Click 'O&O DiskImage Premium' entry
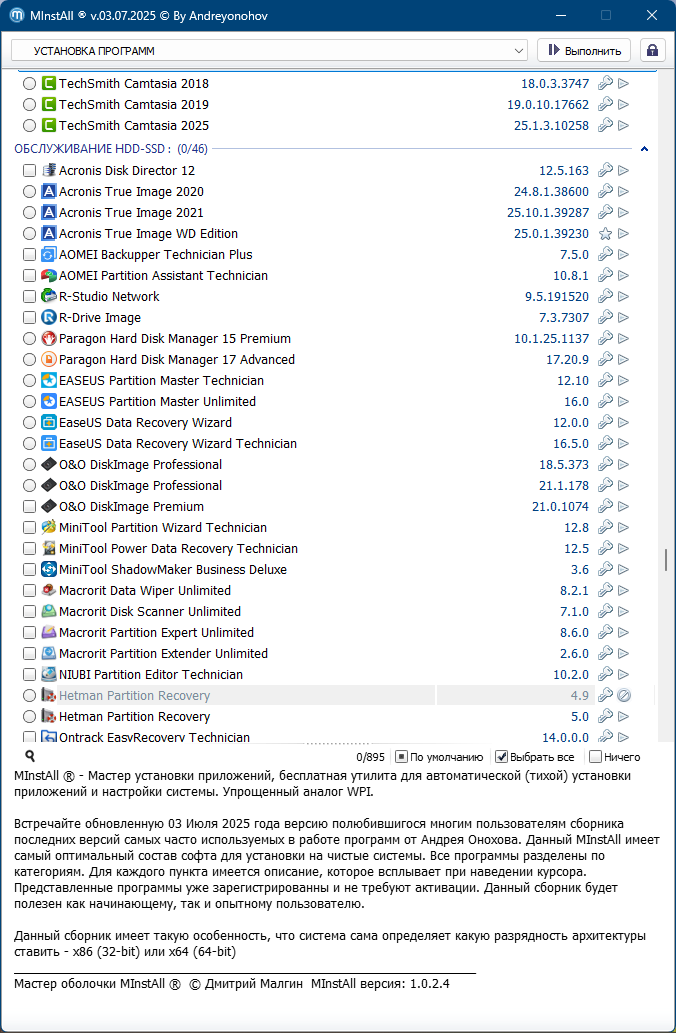 coord(131,507)
